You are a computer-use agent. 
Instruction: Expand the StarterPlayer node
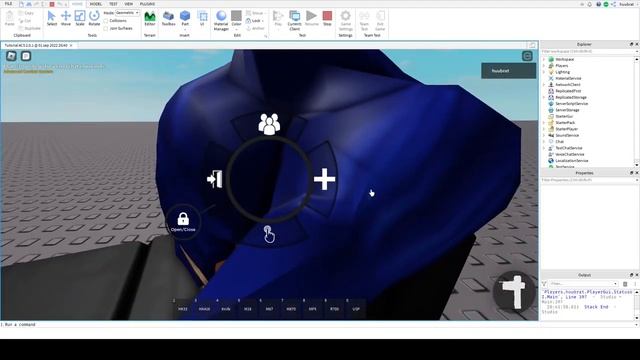544,129
